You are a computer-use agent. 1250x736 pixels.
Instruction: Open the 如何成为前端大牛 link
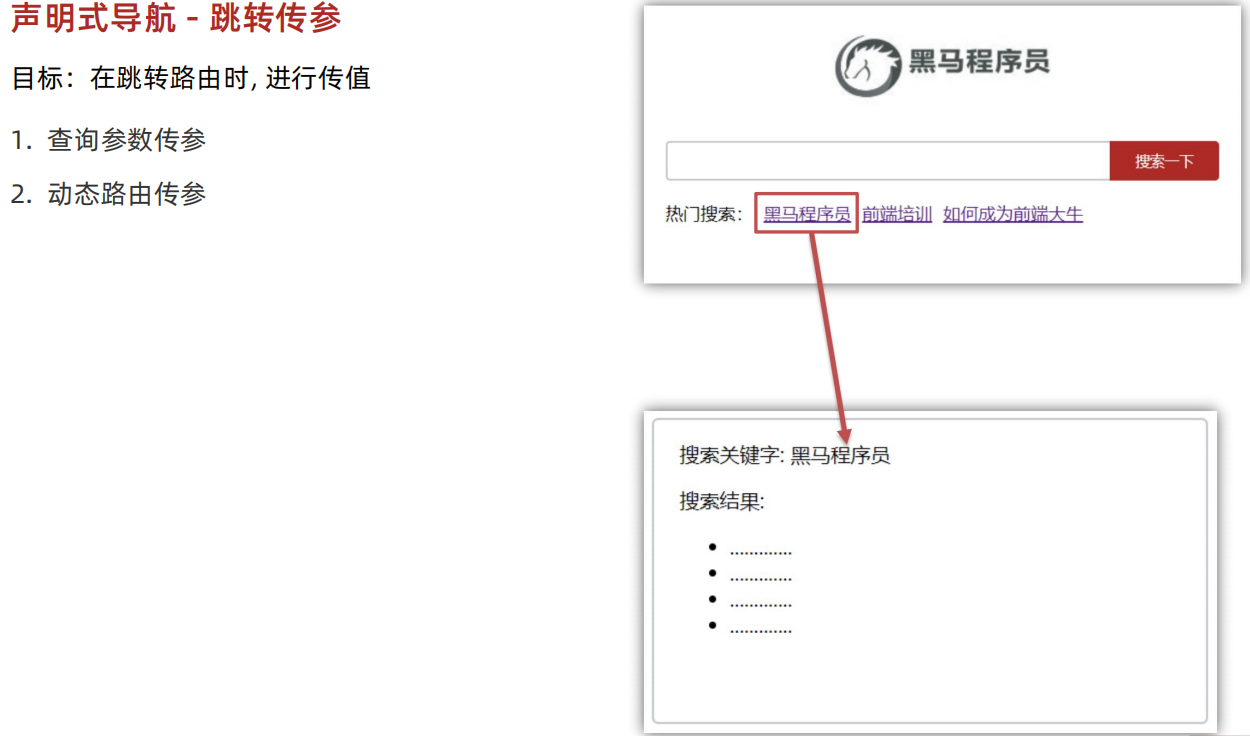tap(1012, 214)
